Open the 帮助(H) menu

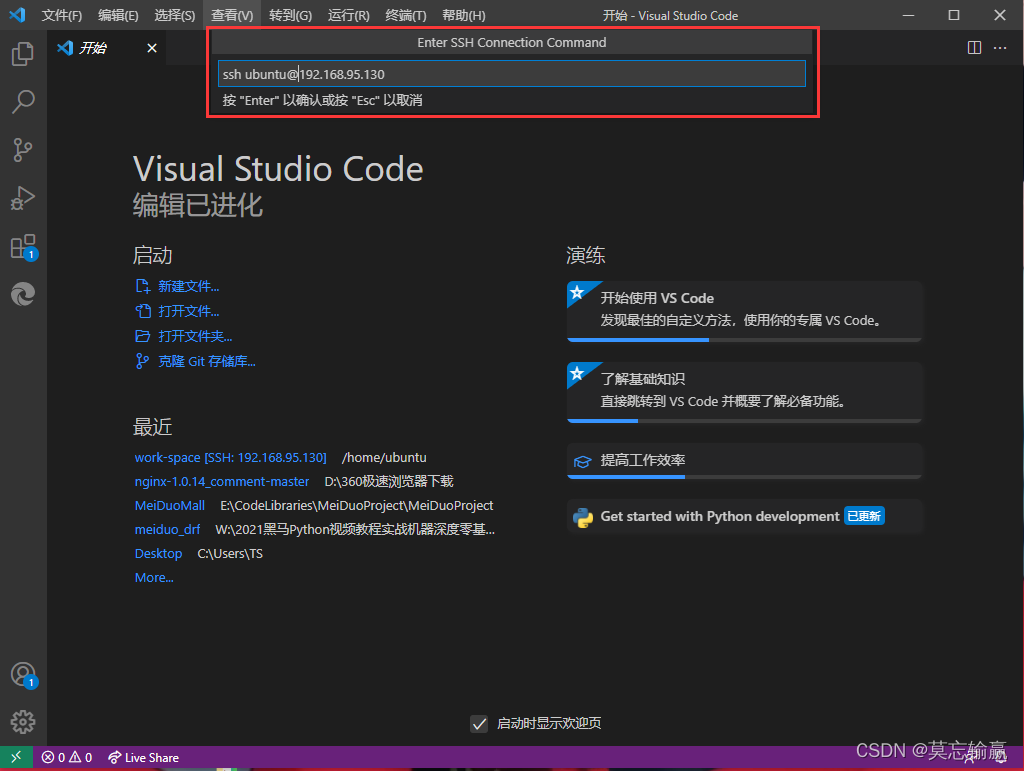[464, 15]
